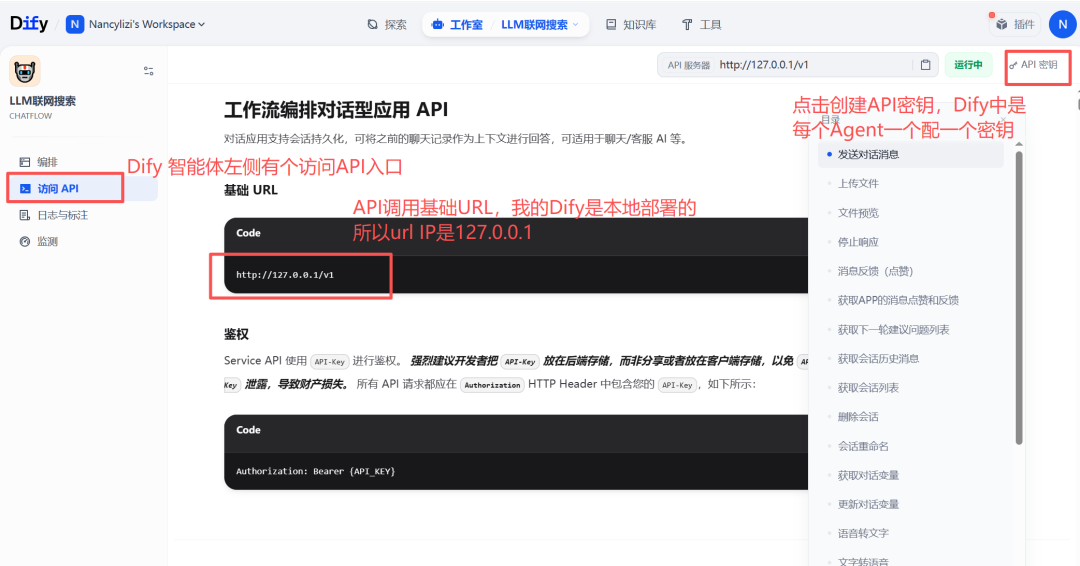
Task: Click the 鉴权 heading
Action: click(x=236, y=335)
